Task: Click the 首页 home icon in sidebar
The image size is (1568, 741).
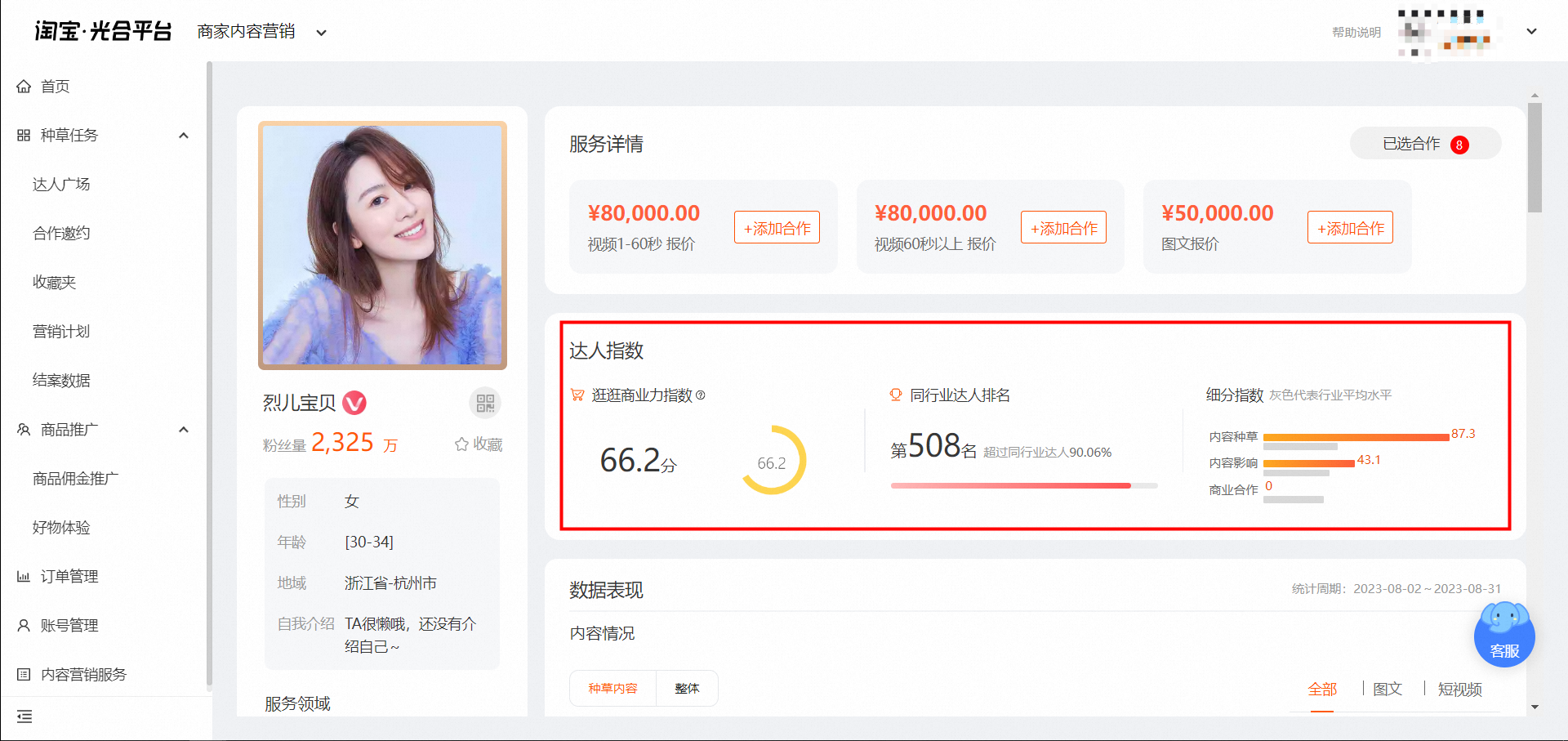Action: click(24, 87)
